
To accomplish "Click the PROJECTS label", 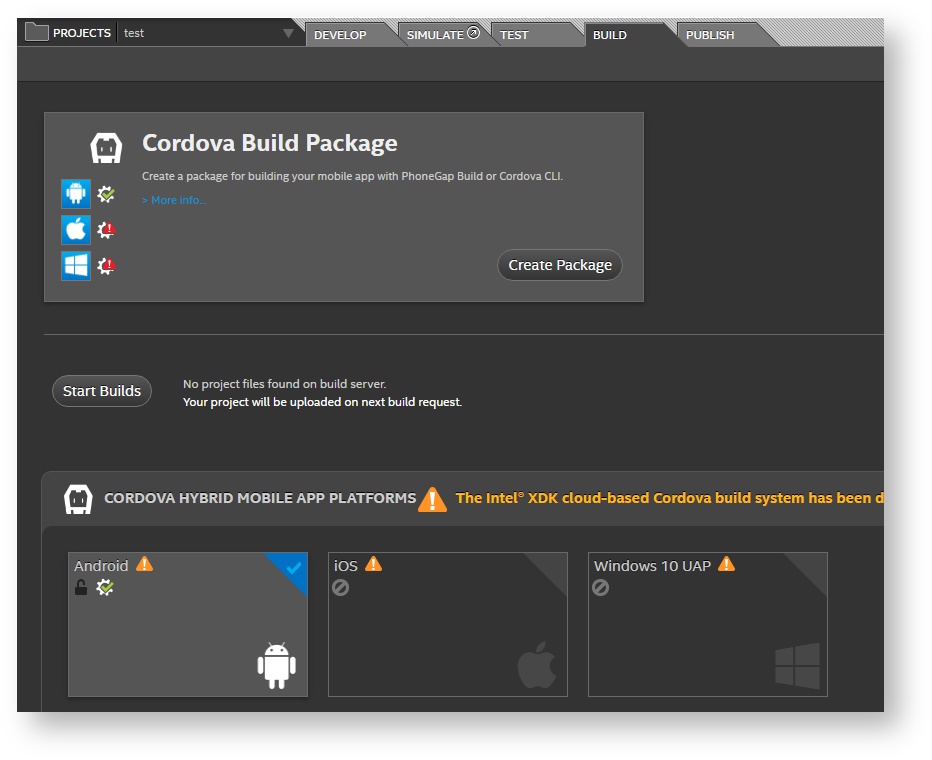I will 82,33.
